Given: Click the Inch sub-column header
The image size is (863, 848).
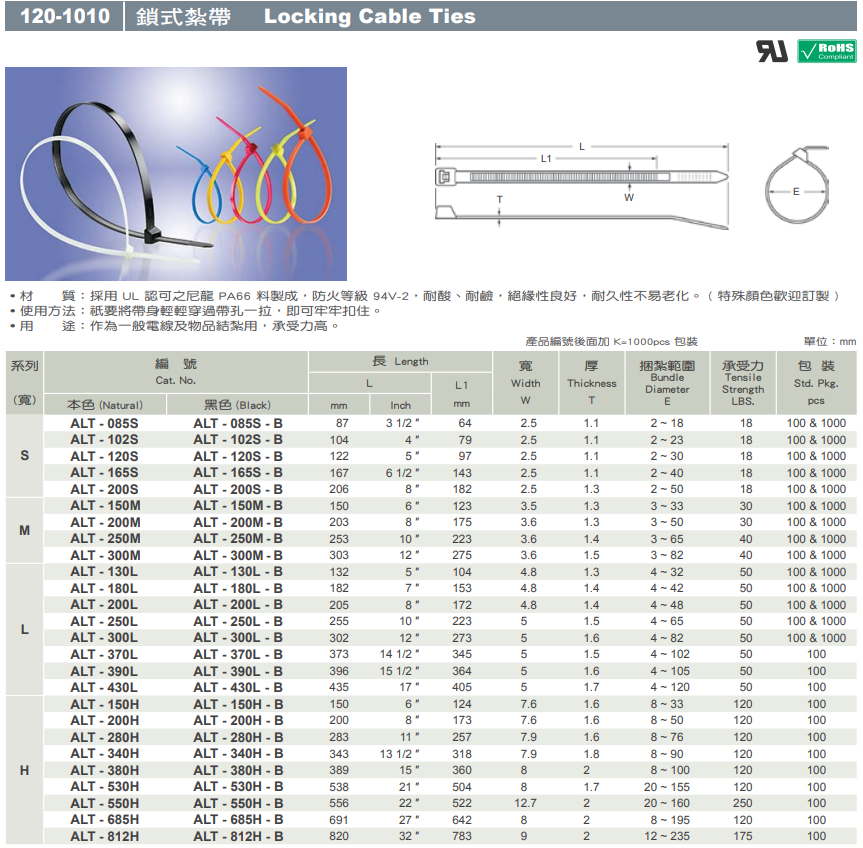Looking at the screenshot, I should 401,405.
